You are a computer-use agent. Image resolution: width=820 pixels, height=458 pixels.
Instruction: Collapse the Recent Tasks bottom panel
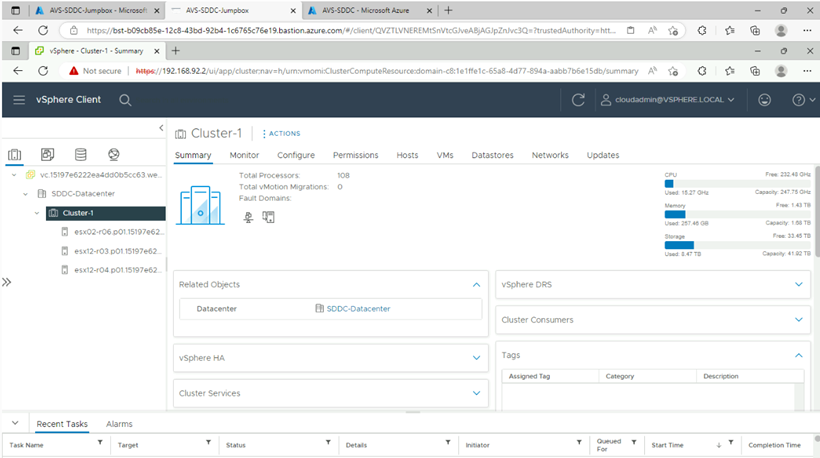[x=15, y=423]
